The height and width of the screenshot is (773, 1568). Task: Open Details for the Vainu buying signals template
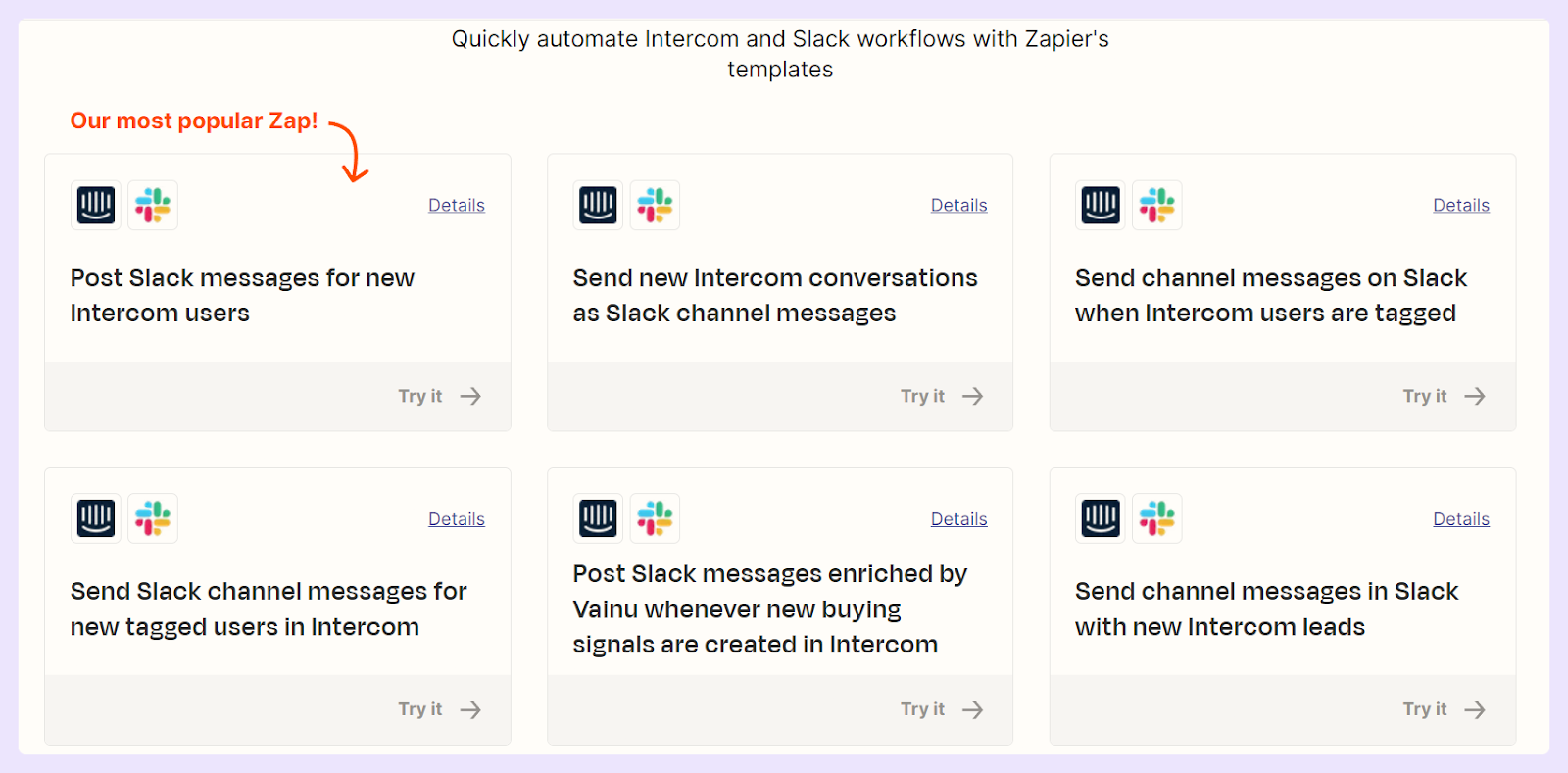click(958, 518)
